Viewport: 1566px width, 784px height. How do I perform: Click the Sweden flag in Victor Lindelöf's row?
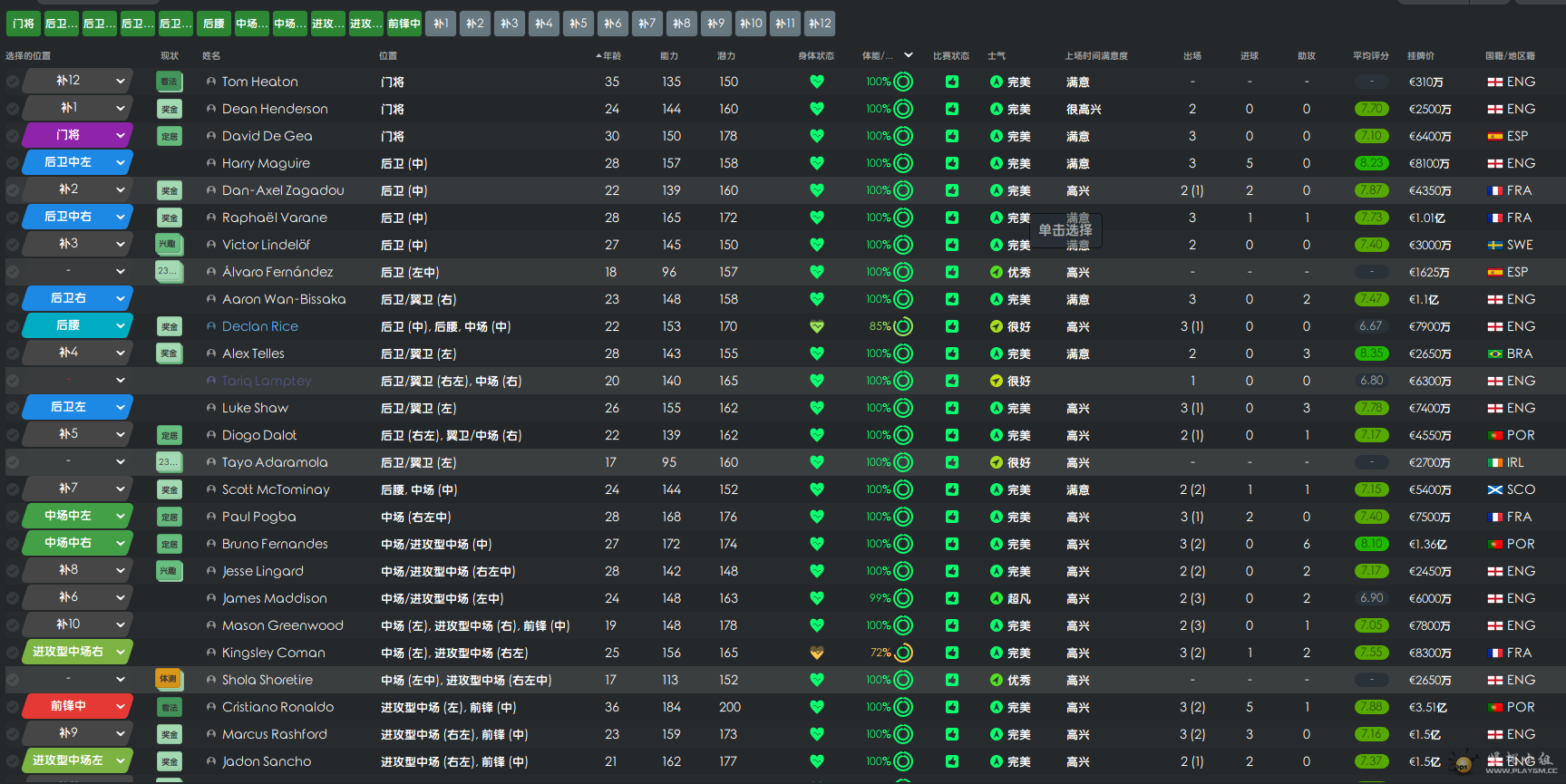point(1495,245)
